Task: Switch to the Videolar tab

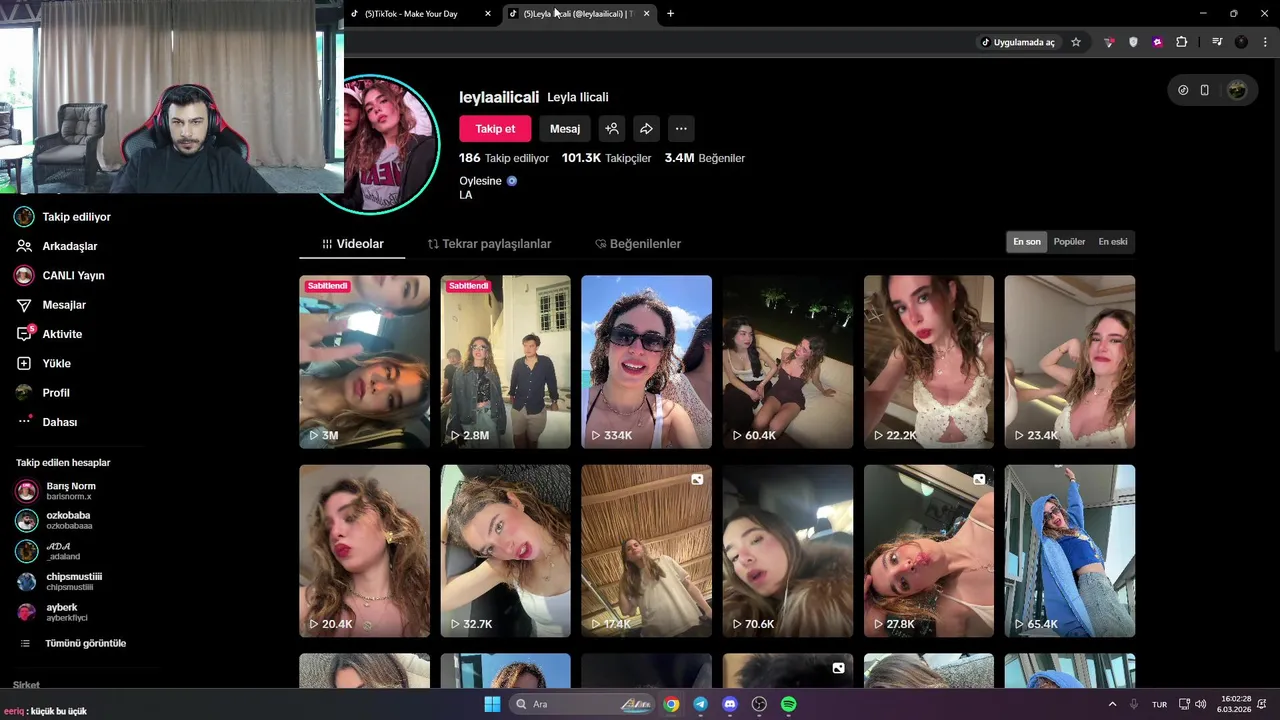Action: pyautogui.click(x=353, y=244)
